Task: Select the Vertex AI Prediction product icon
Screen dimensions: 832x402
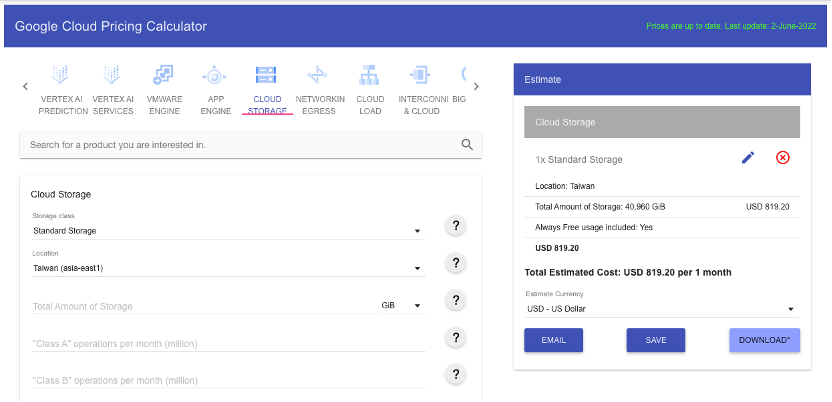Action: tap(60, 75)
